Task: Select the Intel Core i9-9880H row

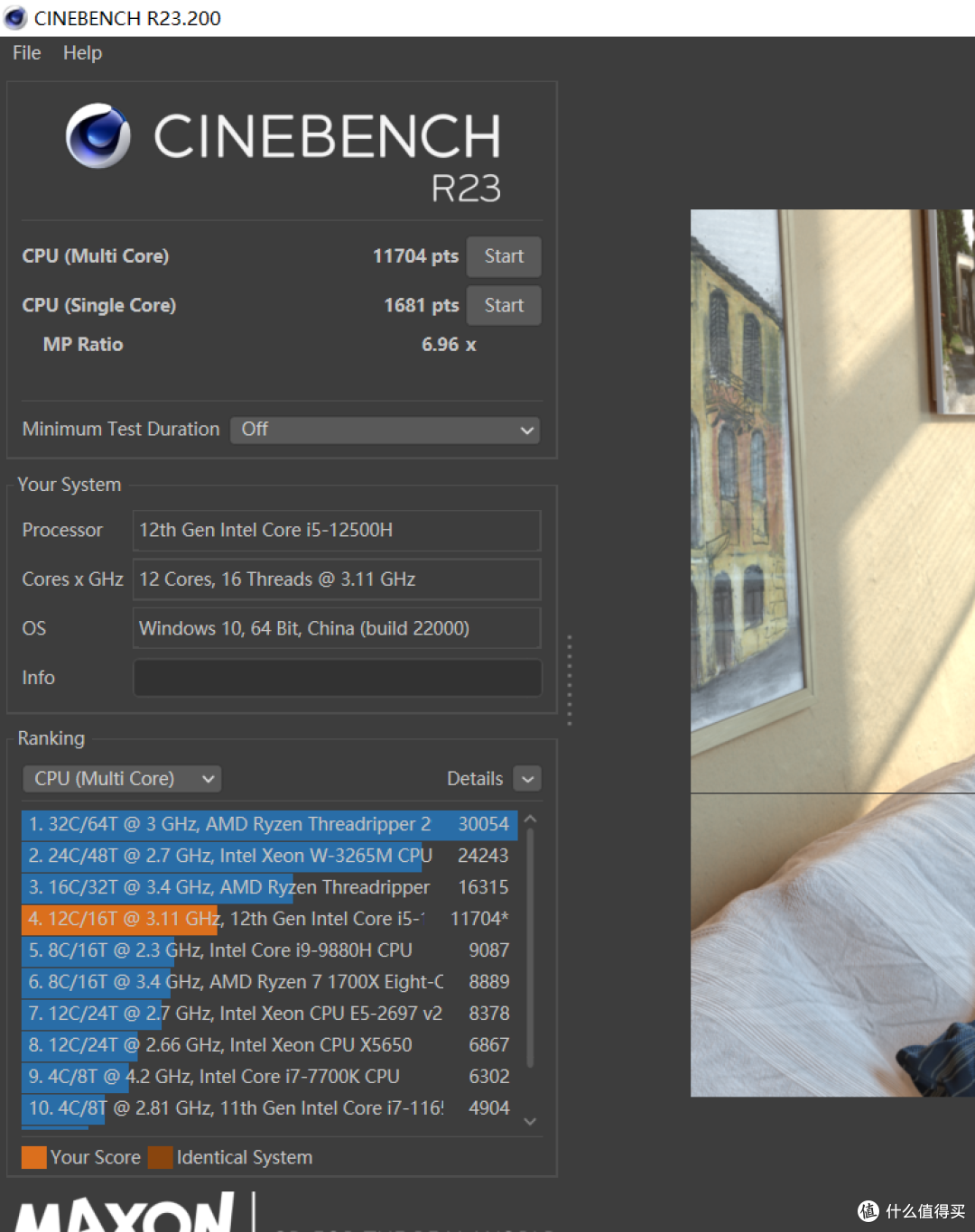Action: coord(269,950)
